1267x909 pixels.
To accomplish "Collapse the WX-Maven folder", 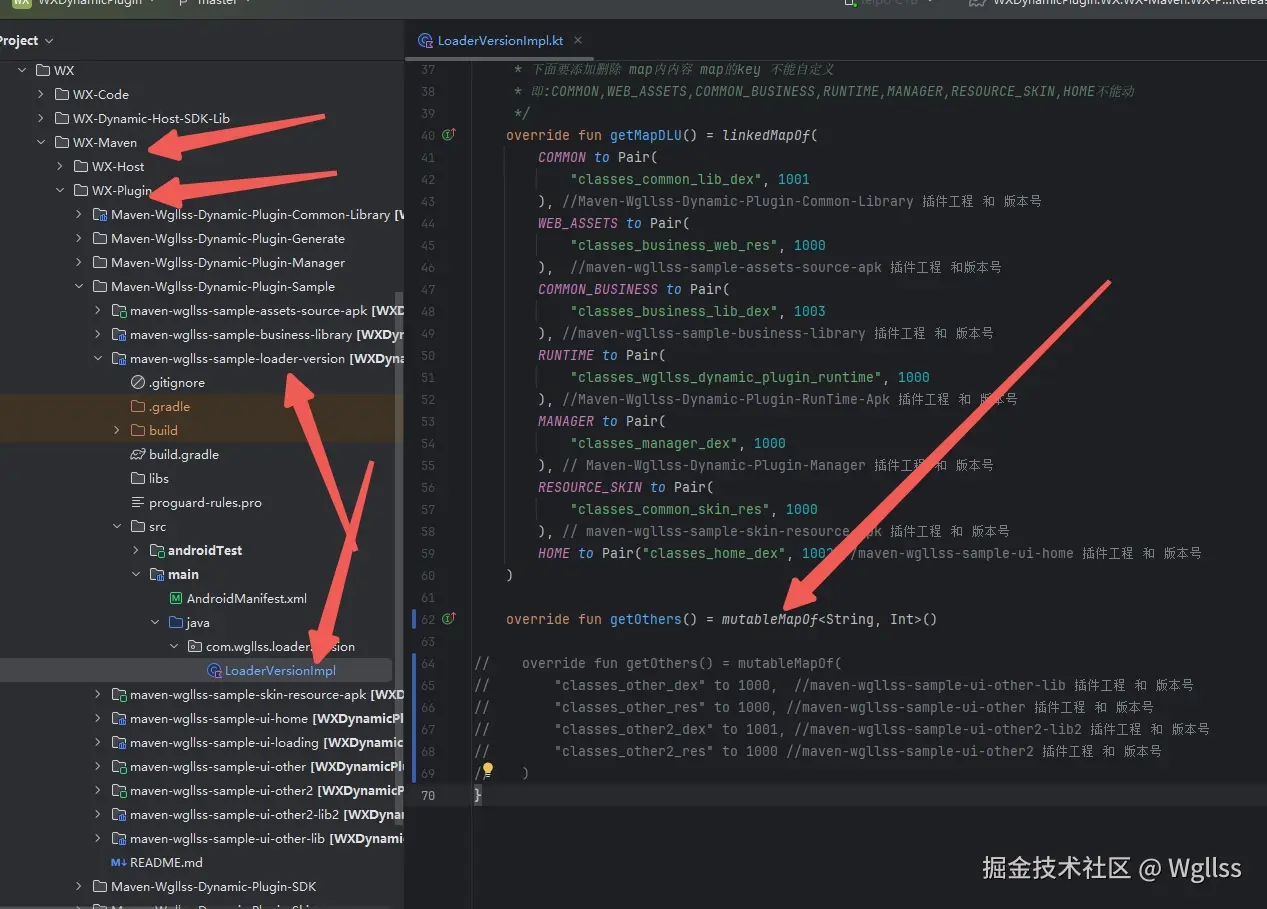I will tap(41, 143).
